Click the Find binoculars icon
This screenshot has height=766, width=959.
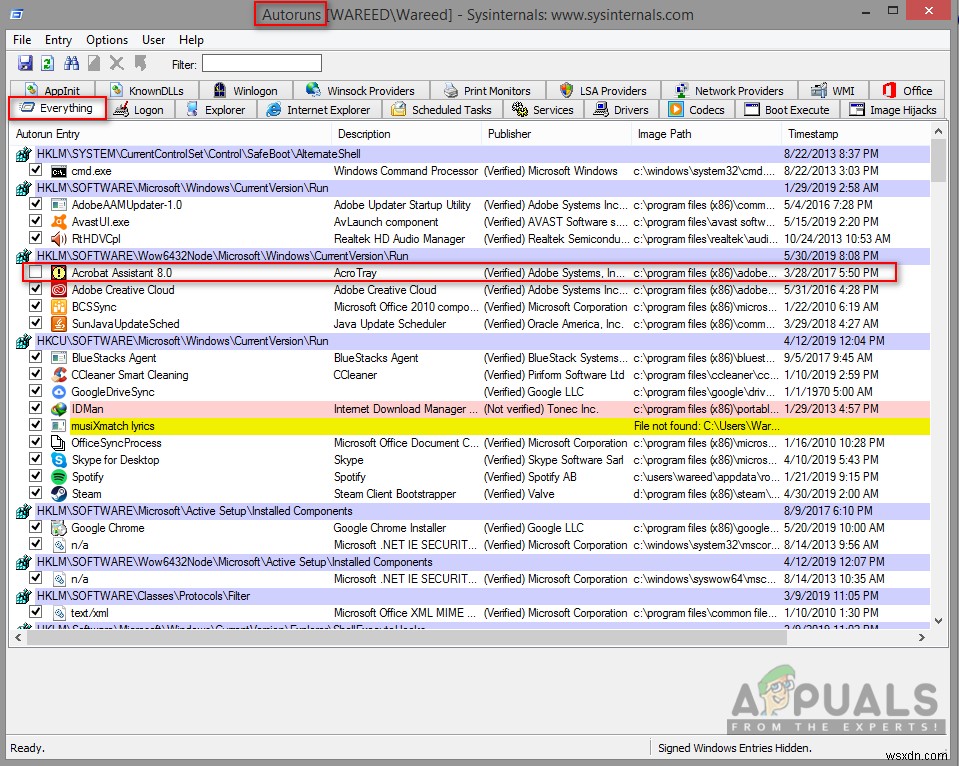72,63
